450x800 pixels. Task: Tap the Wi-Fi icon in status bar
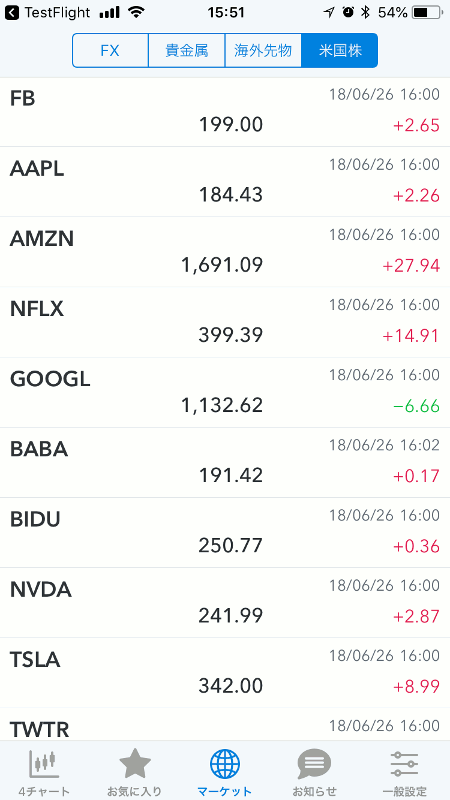136,12
